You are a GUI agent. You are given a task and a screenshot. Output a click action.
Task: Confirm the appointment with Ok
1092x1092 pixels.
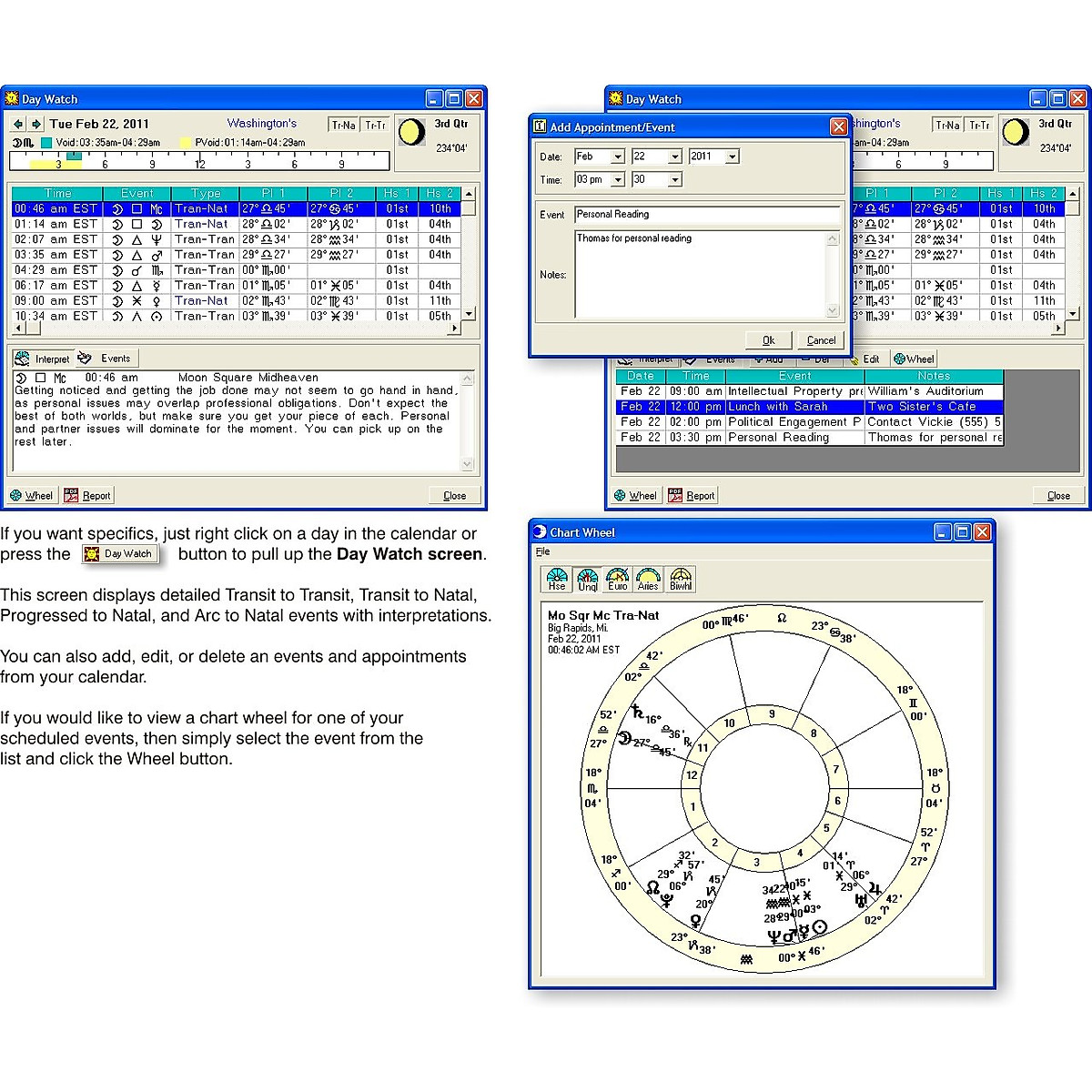pyautogui.click(x=768, y=339)
